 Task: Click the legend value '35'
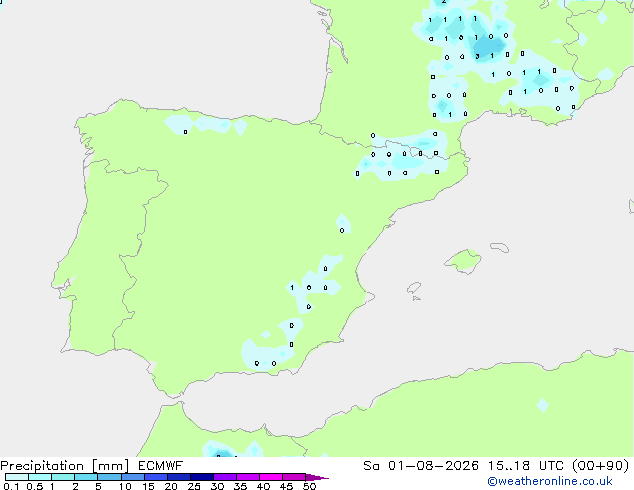coord(240,486)
